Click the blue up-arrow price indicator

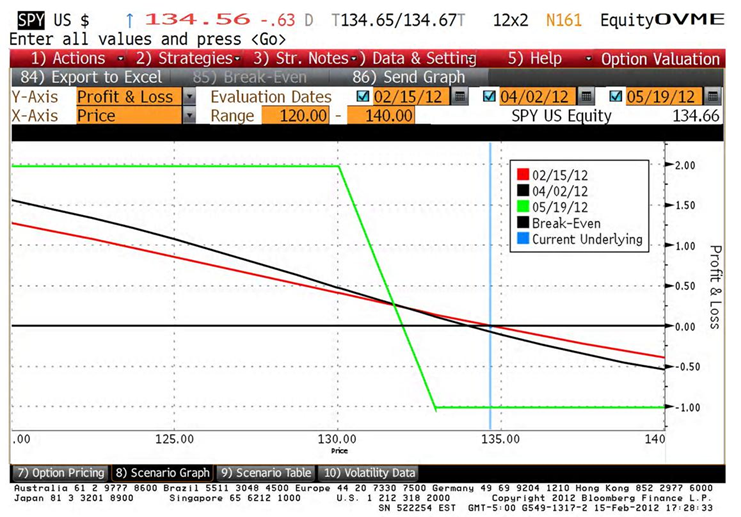click(x=129, y=20)
